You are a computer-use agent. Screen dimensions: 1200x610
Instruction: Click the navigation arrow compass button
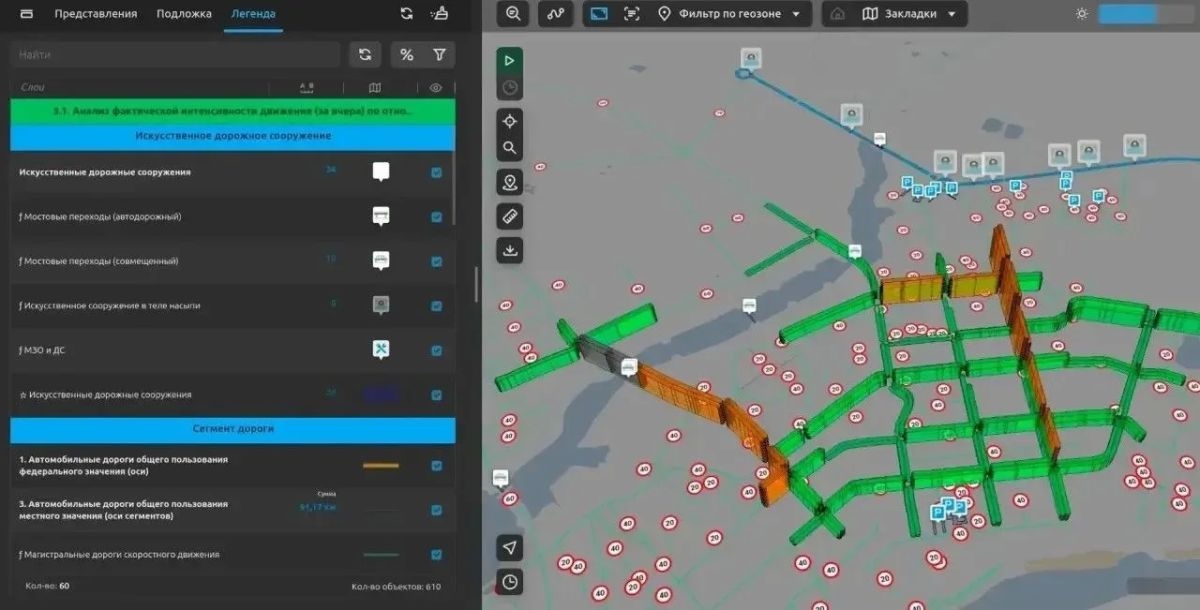pos(510,547)
